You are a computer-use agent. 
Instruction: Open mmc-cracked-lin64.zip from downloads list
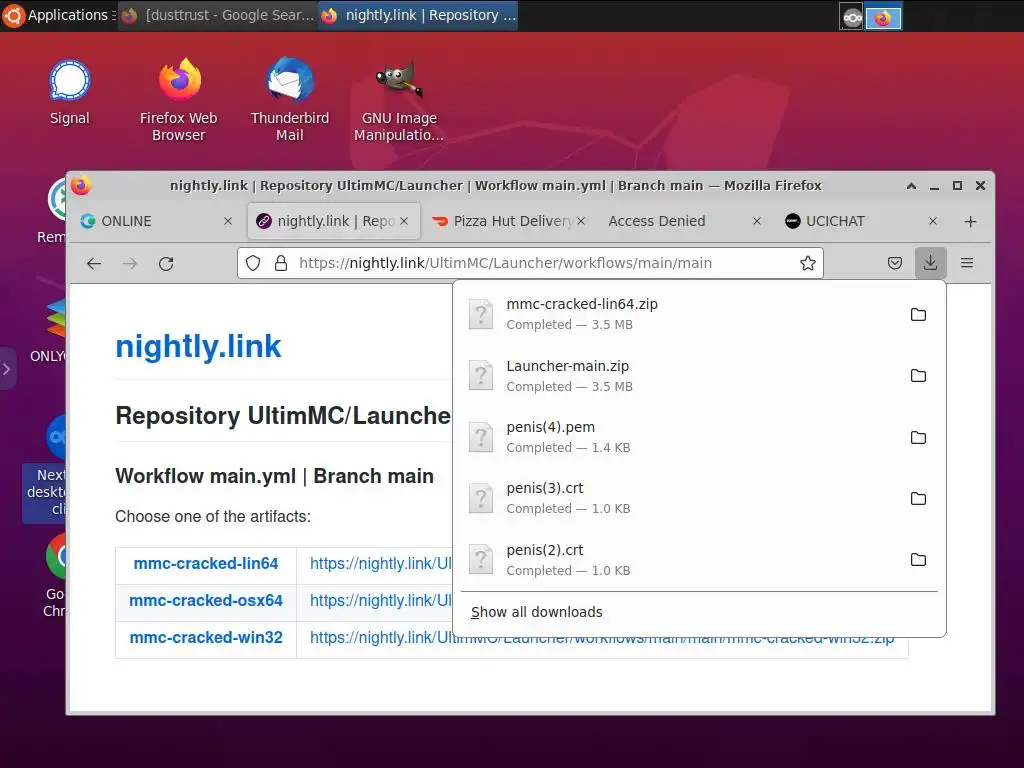pyautogui.click(x=679, y=314)
